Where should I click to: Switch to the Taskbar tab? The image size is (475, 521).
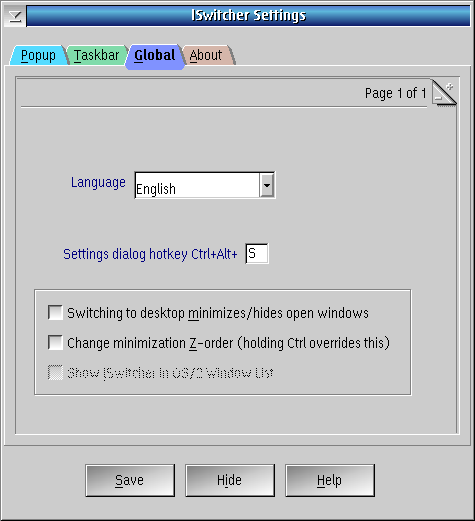click(x=96, y=55)
